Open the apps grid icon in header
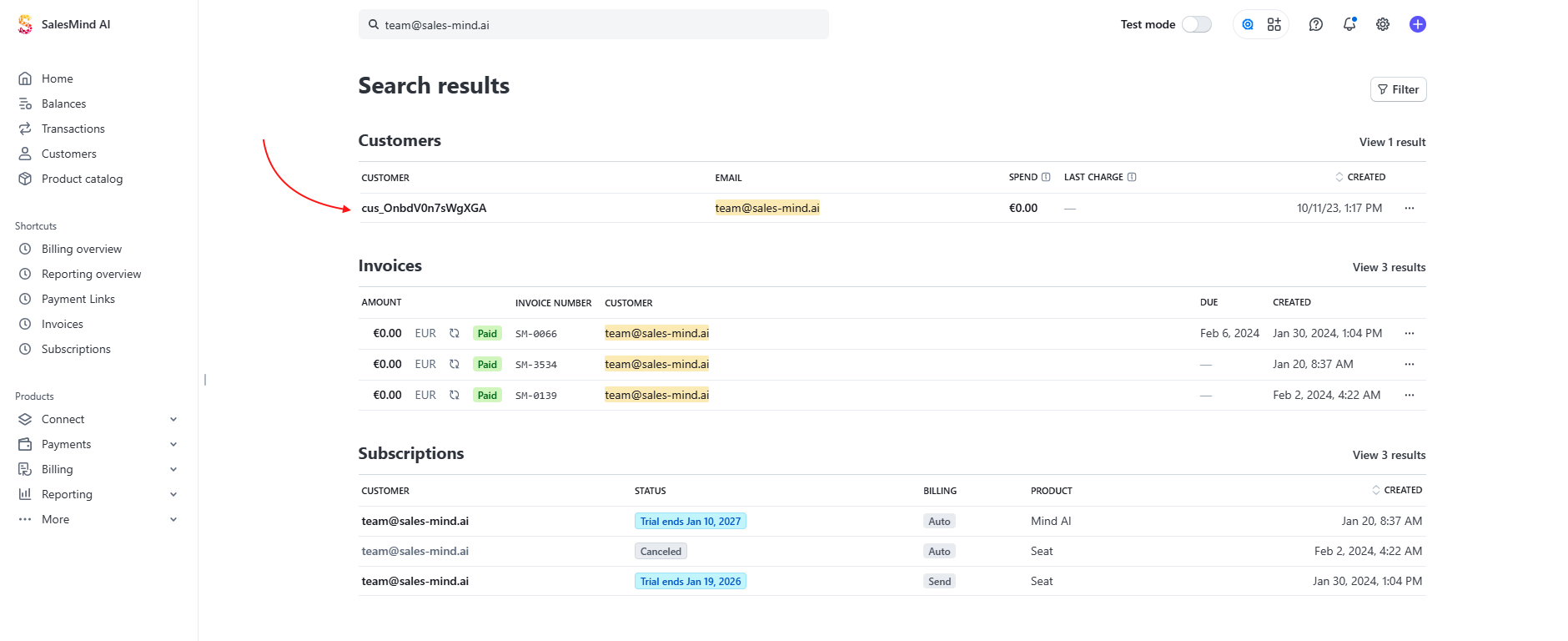Image resolution: width=1568 pixels, height=641 pixels. 1274,24
